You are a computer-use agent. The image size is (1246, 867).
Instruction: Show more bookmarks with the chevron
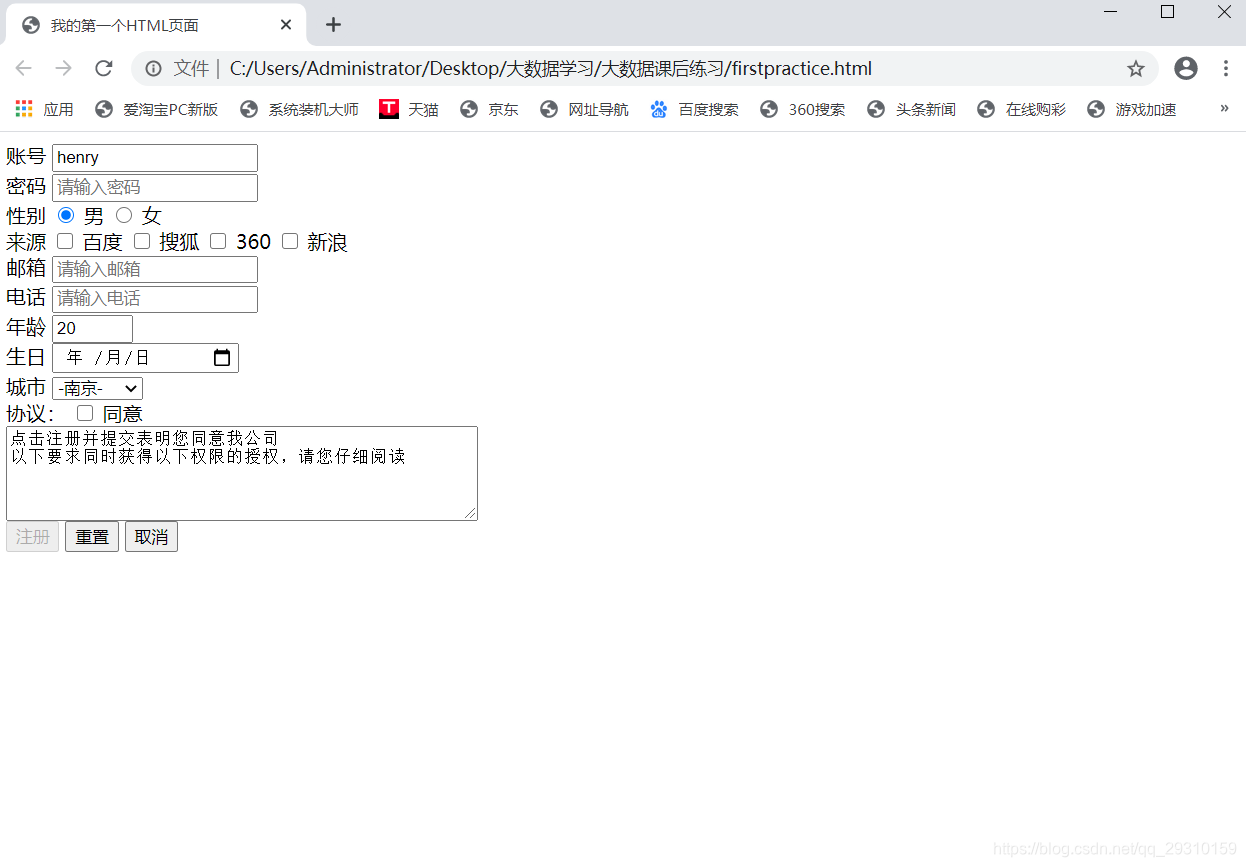1224,108
